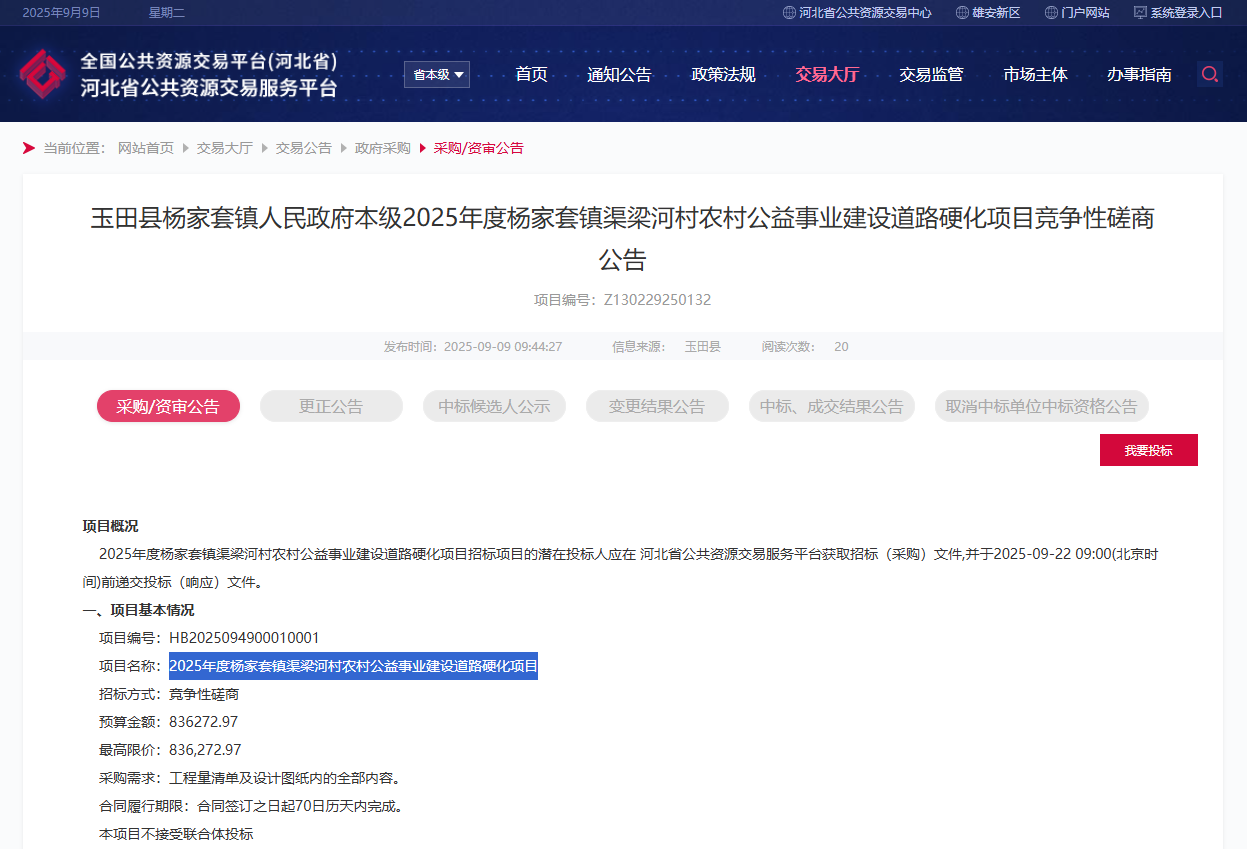Click the 一、项目基本情况 heading
The image size is (1247, 849).
[138, 610]
